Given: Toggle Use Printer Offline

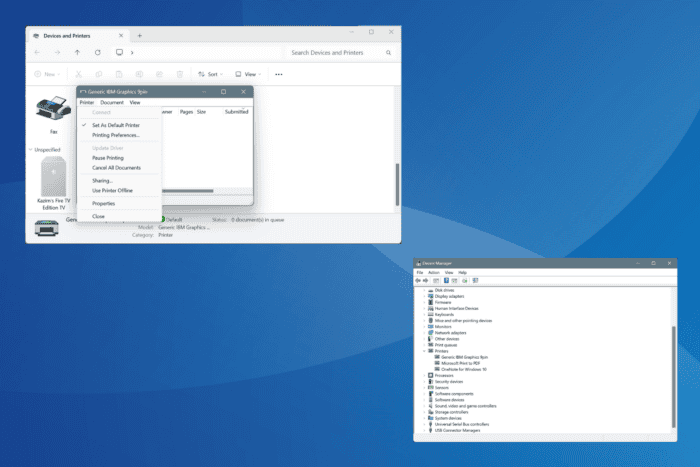Looking at the screenshot, I should click(x=112, y=191).
